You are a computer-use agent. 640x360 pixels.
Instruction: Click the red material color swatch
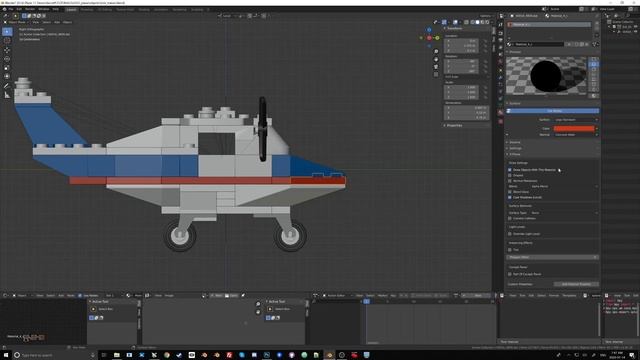(x=573, y=129)
